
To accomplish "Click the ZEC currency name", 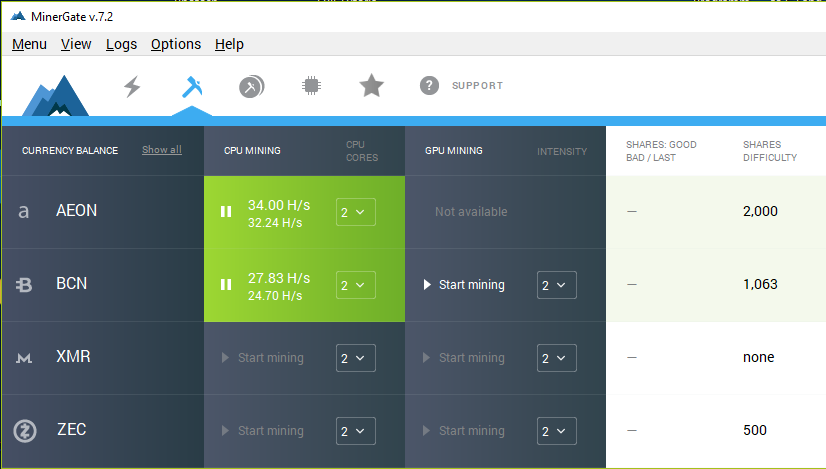I will coord(72,429).
